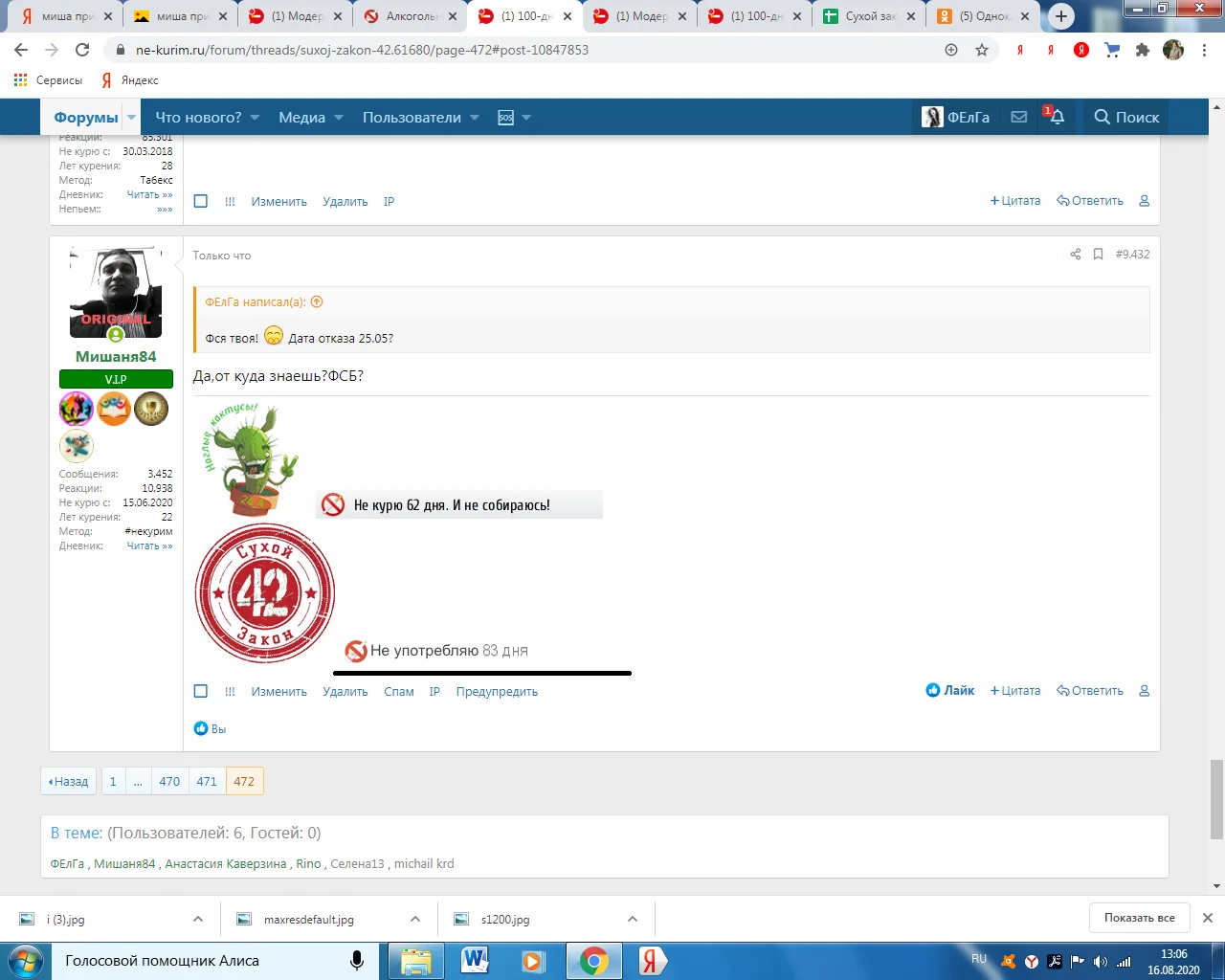The image size is (1225, 980).
Task: Open the Chrome three-dot menu
Action: (1204, 50)
